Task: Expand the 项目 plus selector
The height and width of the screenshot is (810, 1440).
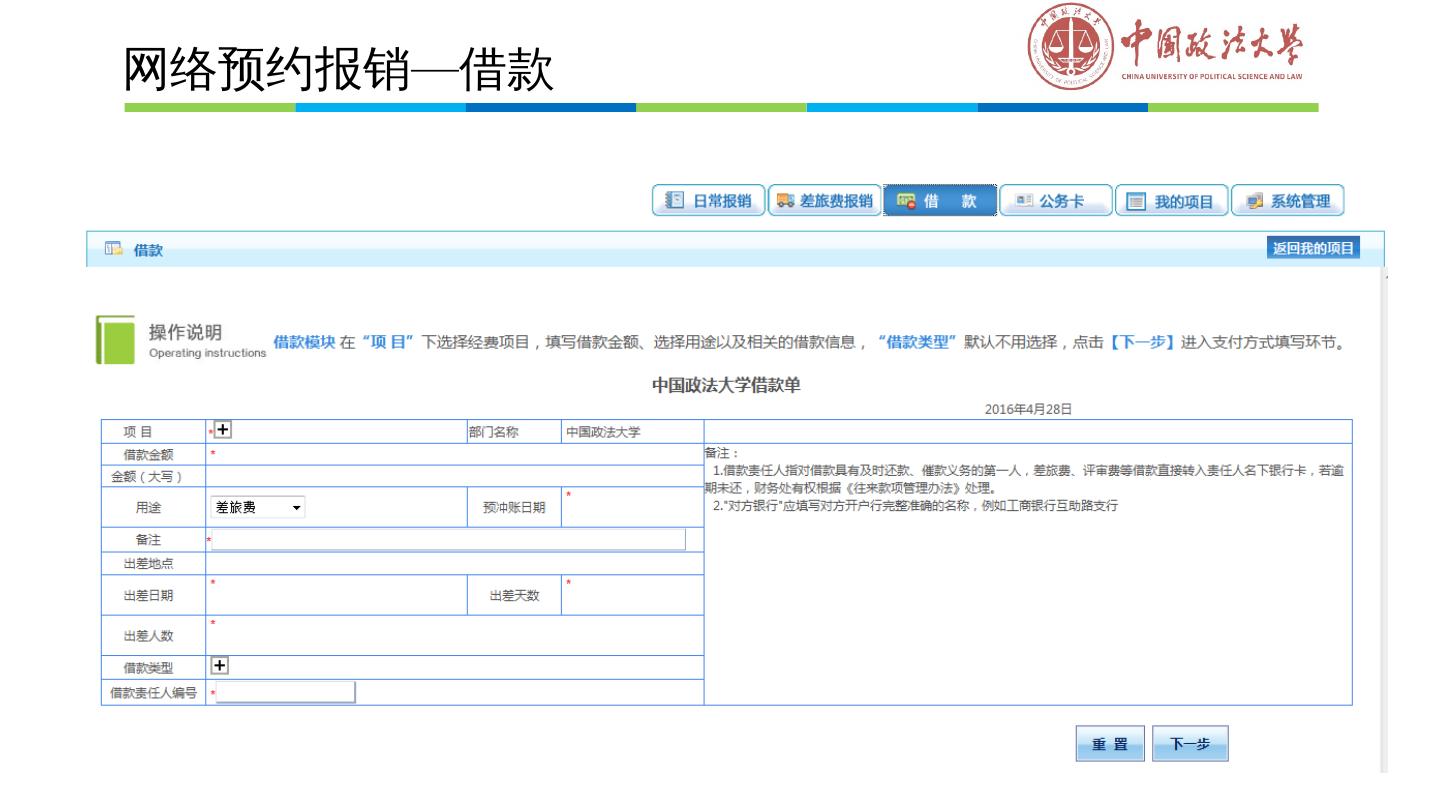Action: click(223, 430)
